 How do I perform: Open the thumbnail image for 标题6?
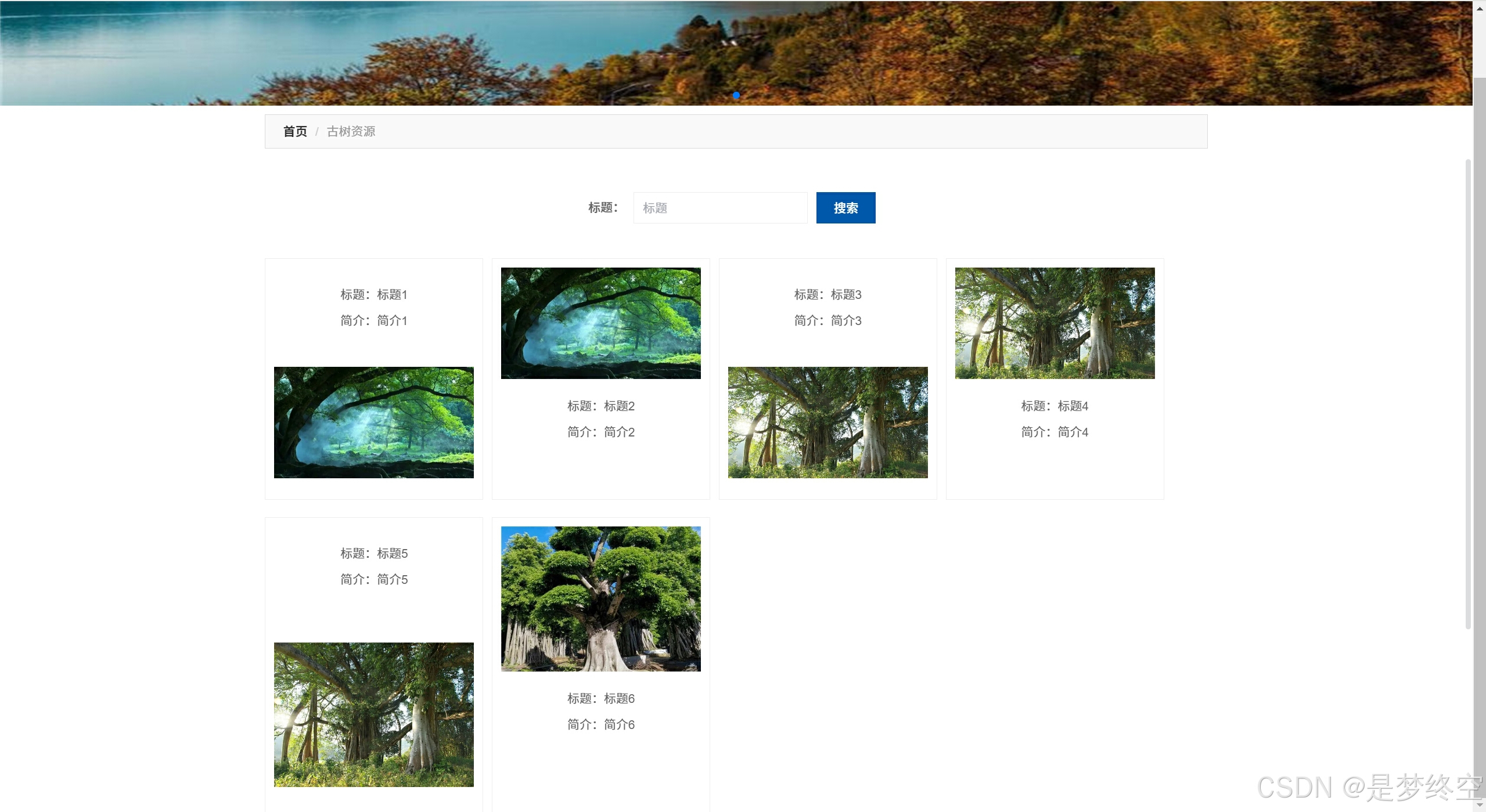601,599
